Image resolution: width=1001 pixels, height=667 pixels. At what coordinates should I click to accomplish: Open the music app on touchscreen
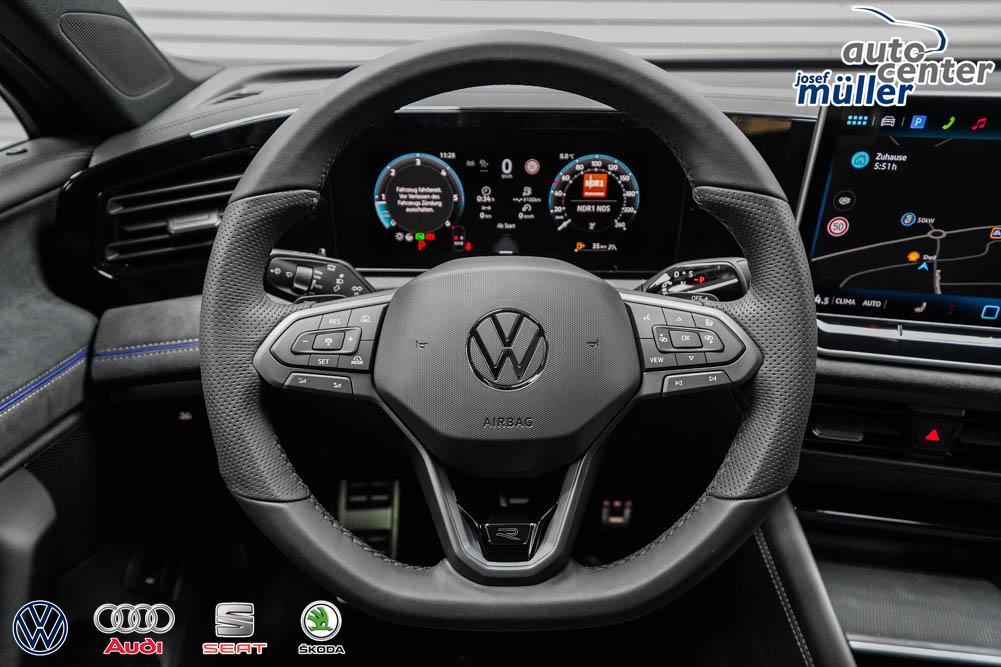tap(979, 123)
